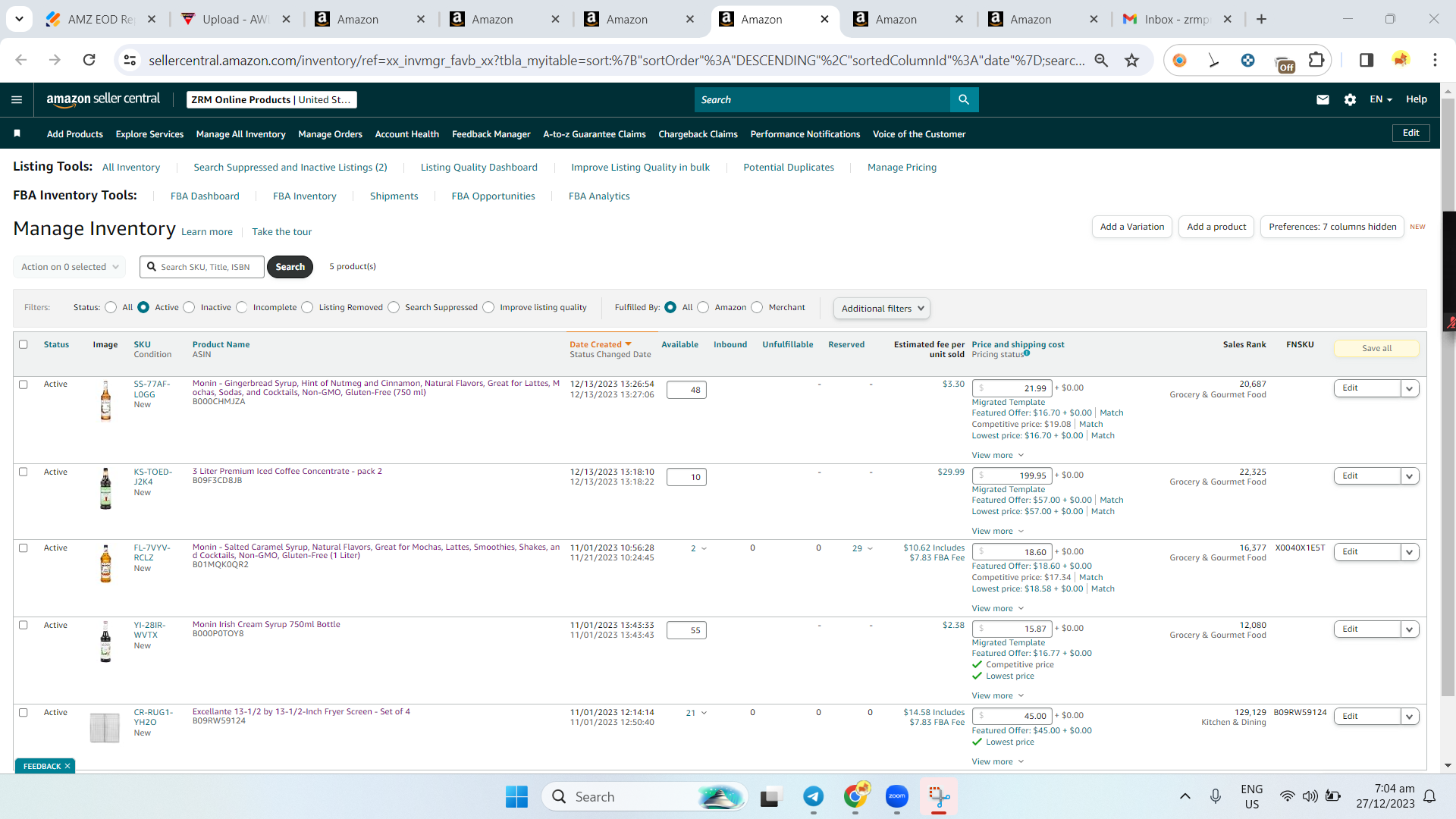This screenshot has height=819, width=1456.
Task: View site information for sellercentral
Action: 130,60
